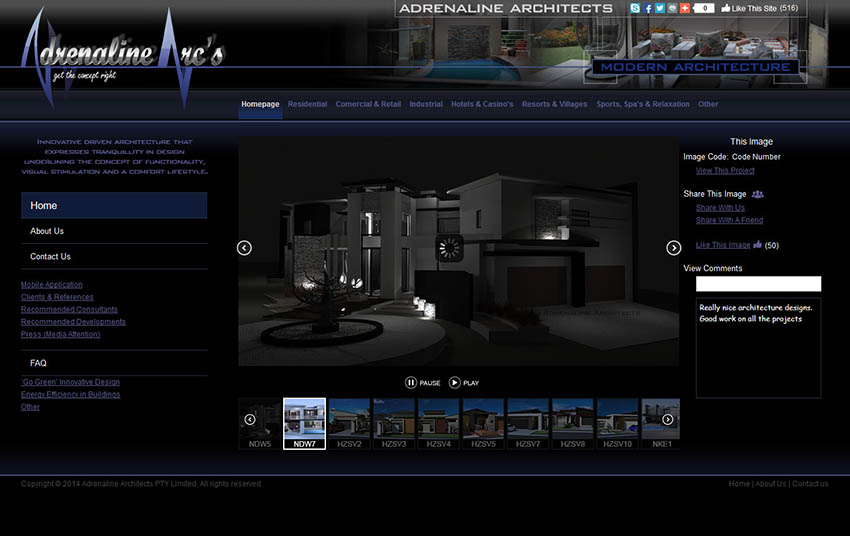Select the HZSV2 thumbnail
Image resolution: width=850 pixels, height=536 pixels.
point(350,424)
